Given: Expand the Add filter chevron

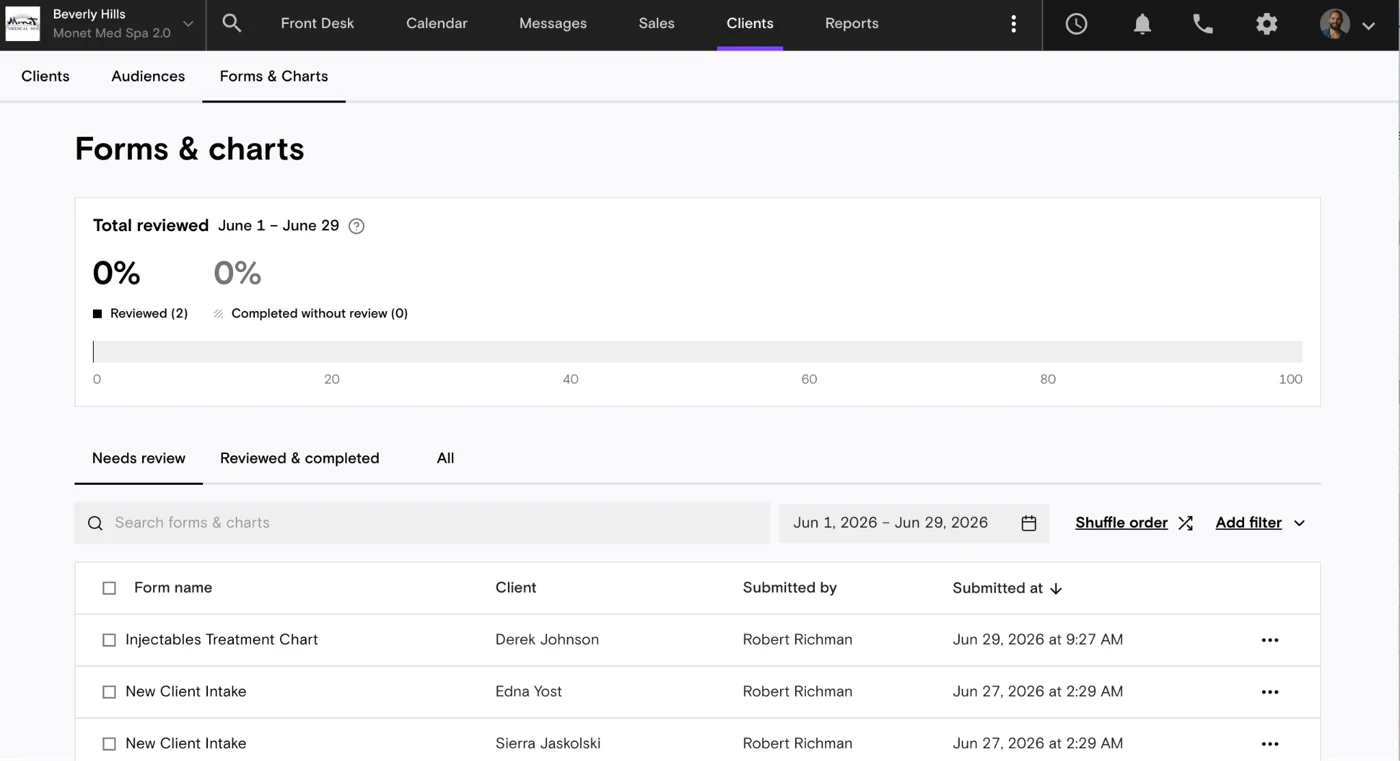Looking at the screenshot, I should point(1300,523).
